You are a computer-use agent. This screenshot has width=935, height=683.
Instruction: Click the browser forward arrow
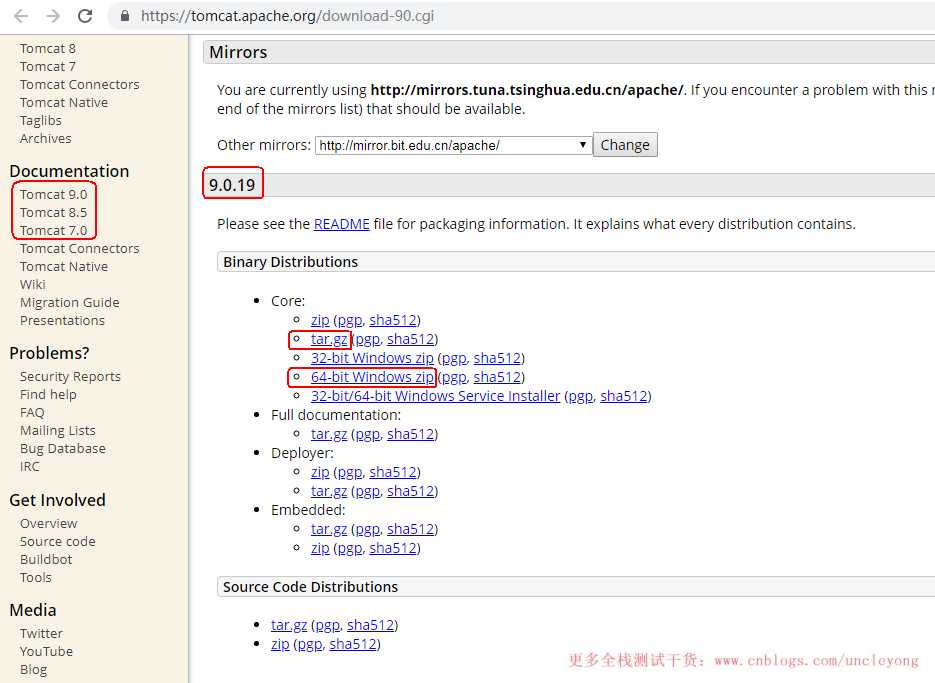point(53,16)
